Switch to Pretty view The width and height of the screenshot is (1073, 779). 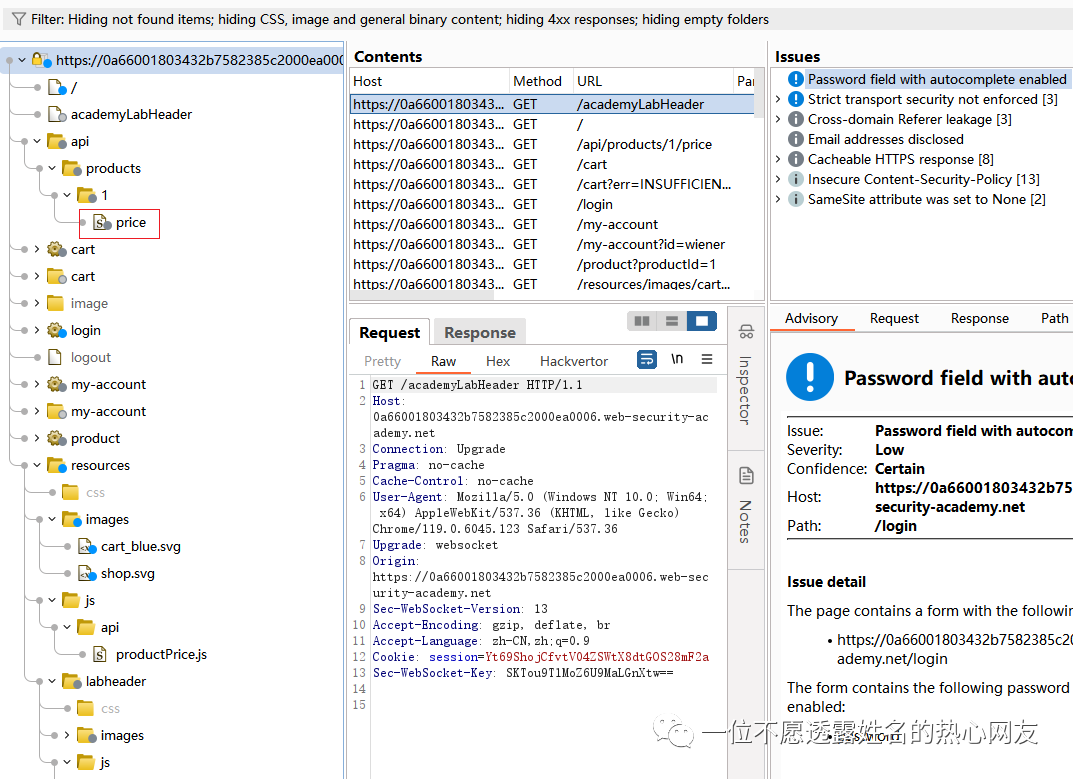pyautogui.click(x=383, y=361)
